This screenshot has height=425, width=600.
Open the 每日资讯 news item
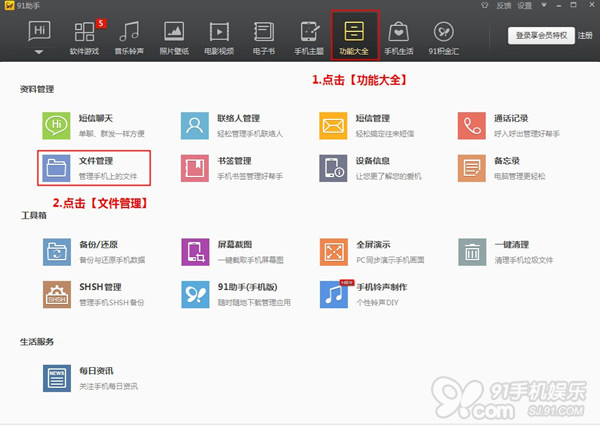57,378
